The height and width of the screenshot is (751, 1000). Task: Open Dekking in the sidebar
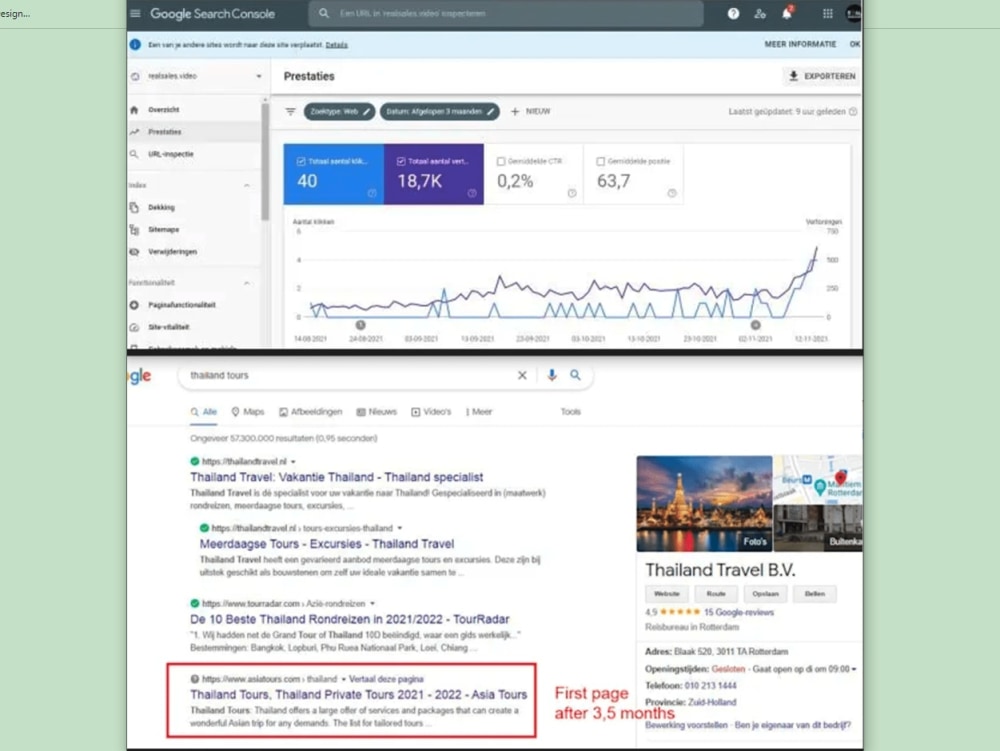pyautogui.click(x=161, y=208)
